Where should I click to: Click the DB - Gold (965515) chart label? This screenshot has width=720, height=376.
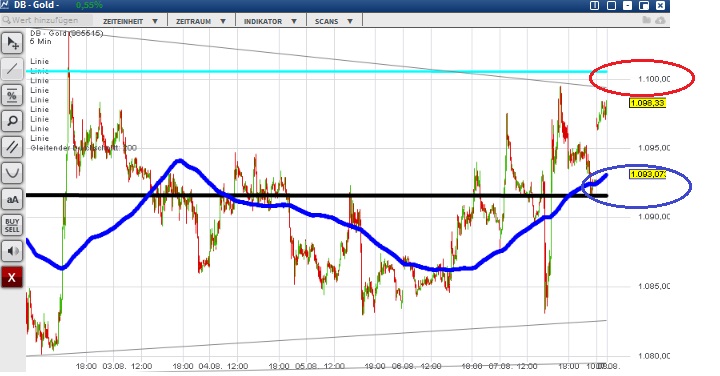pyautogui.click(x=67, y=34)
